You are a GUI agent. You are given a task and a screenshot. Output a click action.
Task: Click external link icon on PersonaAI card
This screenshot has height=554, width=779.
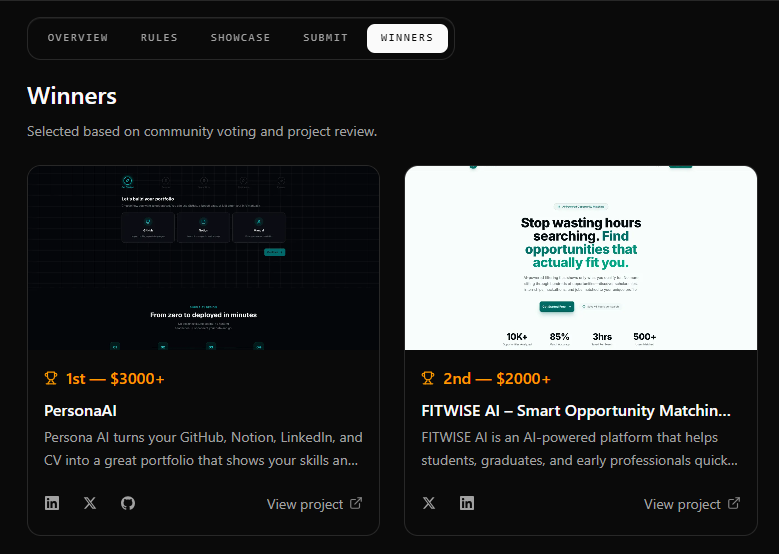pos(356,503)
